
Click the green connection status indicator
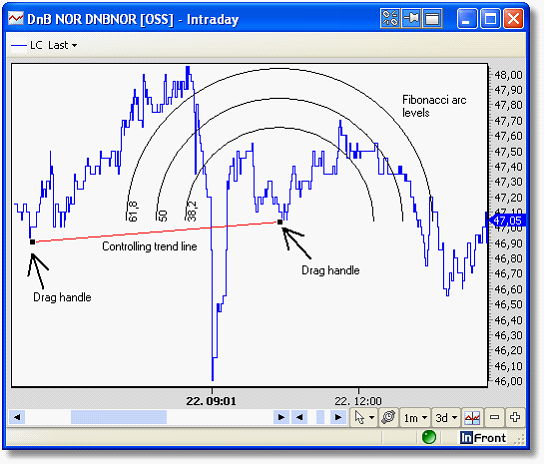429,437
